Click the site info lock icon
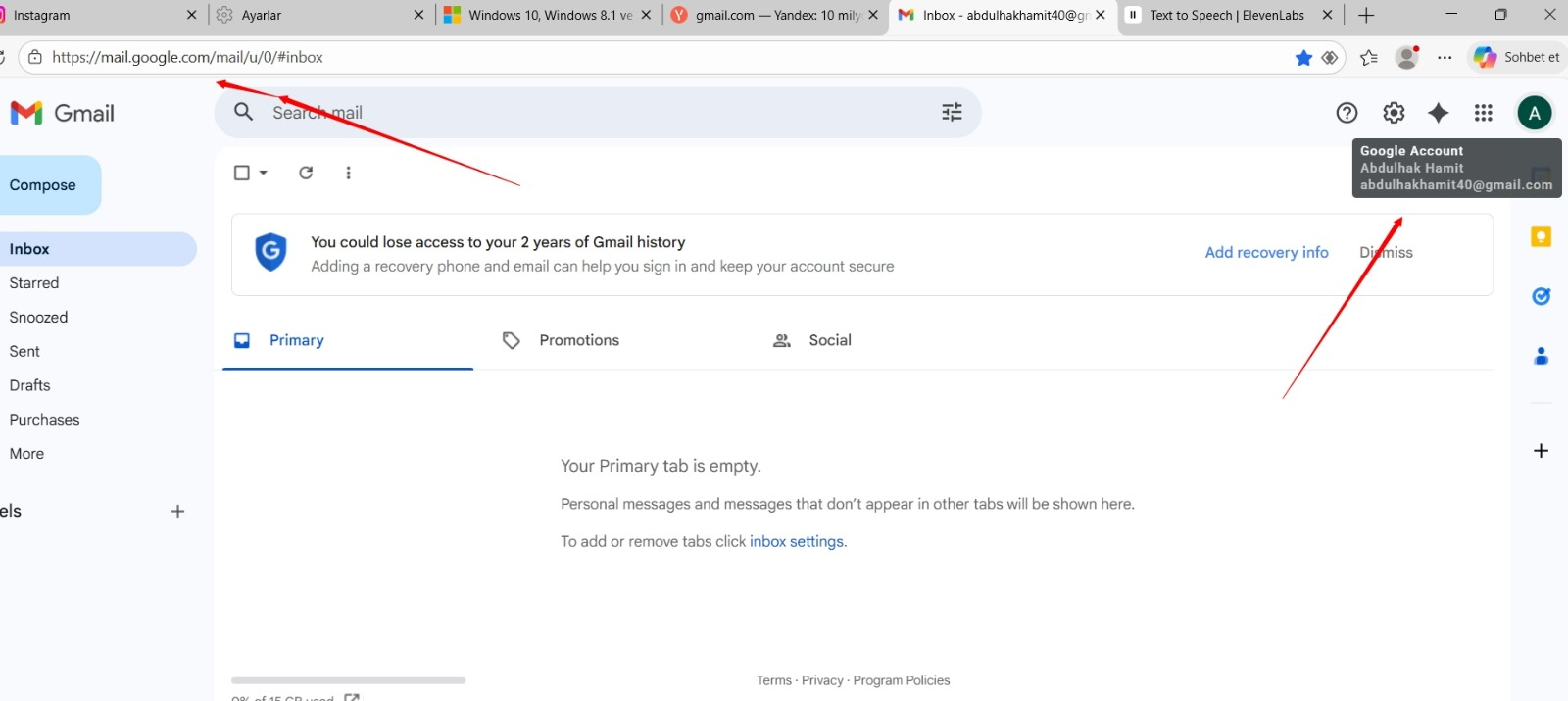Image resolution: width=1568 pixels, height=701 pixels. tap(35, 57)
